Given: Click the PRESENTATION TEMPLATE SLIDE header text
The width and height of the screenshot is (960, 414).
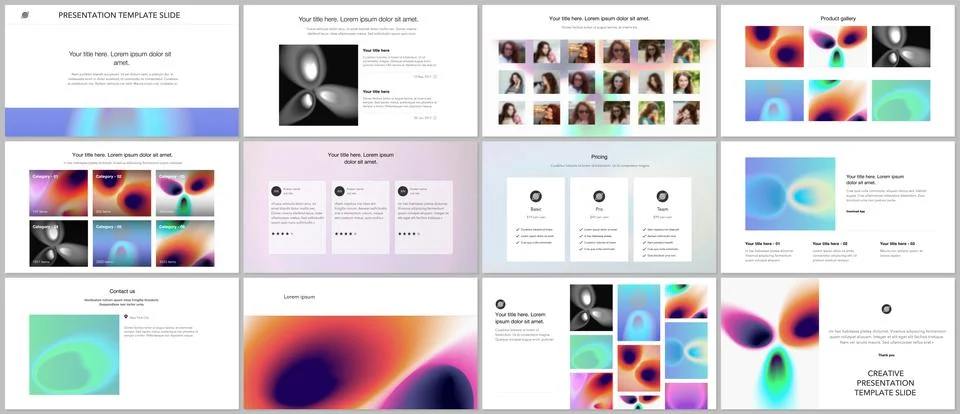Looking at the screenshot, I should coord(119,15).
